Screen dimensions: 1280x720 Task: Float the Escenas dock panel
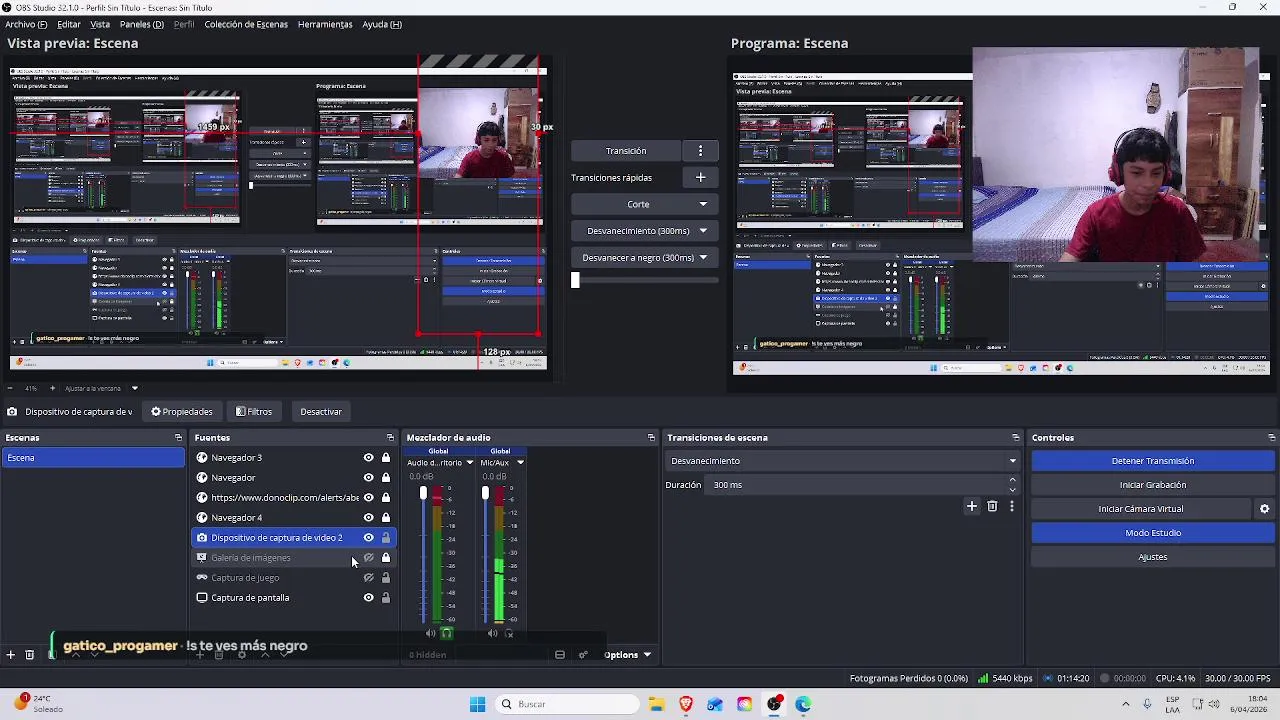click(x=178, y=438)
